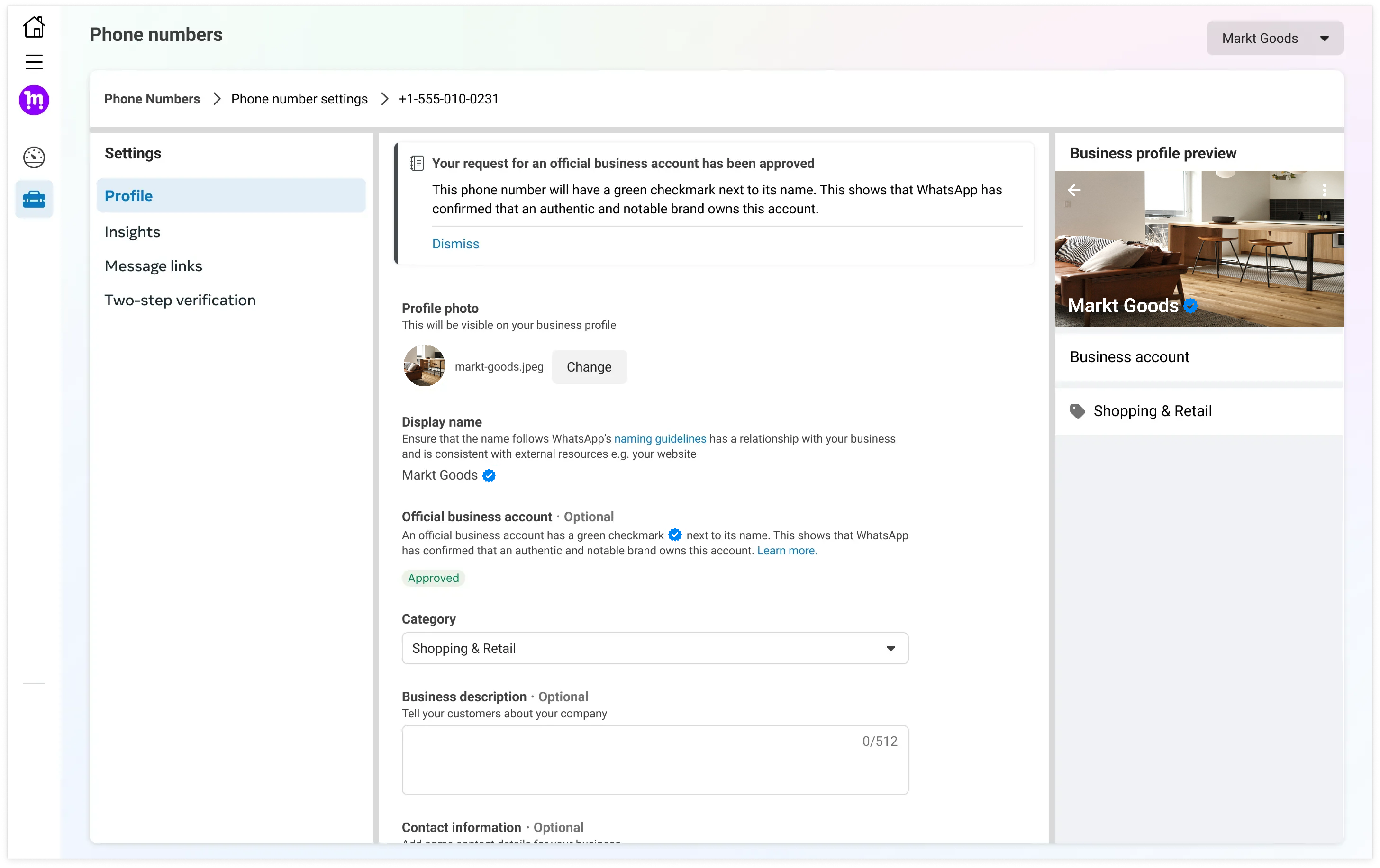
Task: Open the Markt Goods account dropdown
Action: [1275, 38]
